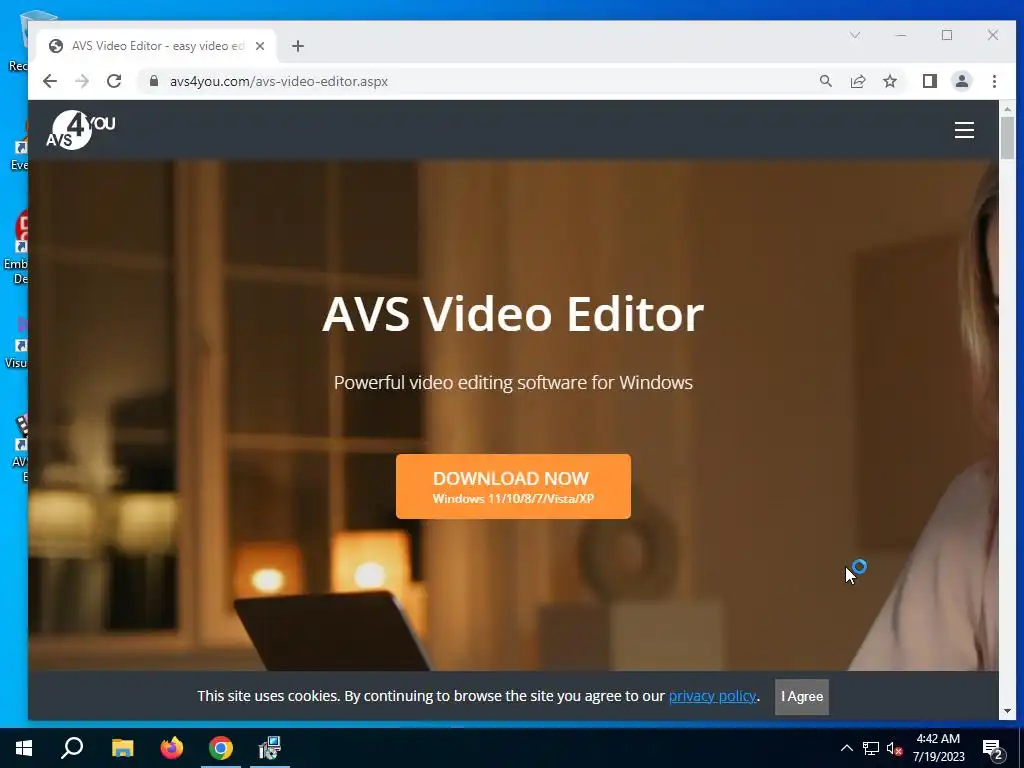The width and height of the screenshot is (1024, 768).
Task: Open Chrome profile avatar menu
Action: (961, 81)
